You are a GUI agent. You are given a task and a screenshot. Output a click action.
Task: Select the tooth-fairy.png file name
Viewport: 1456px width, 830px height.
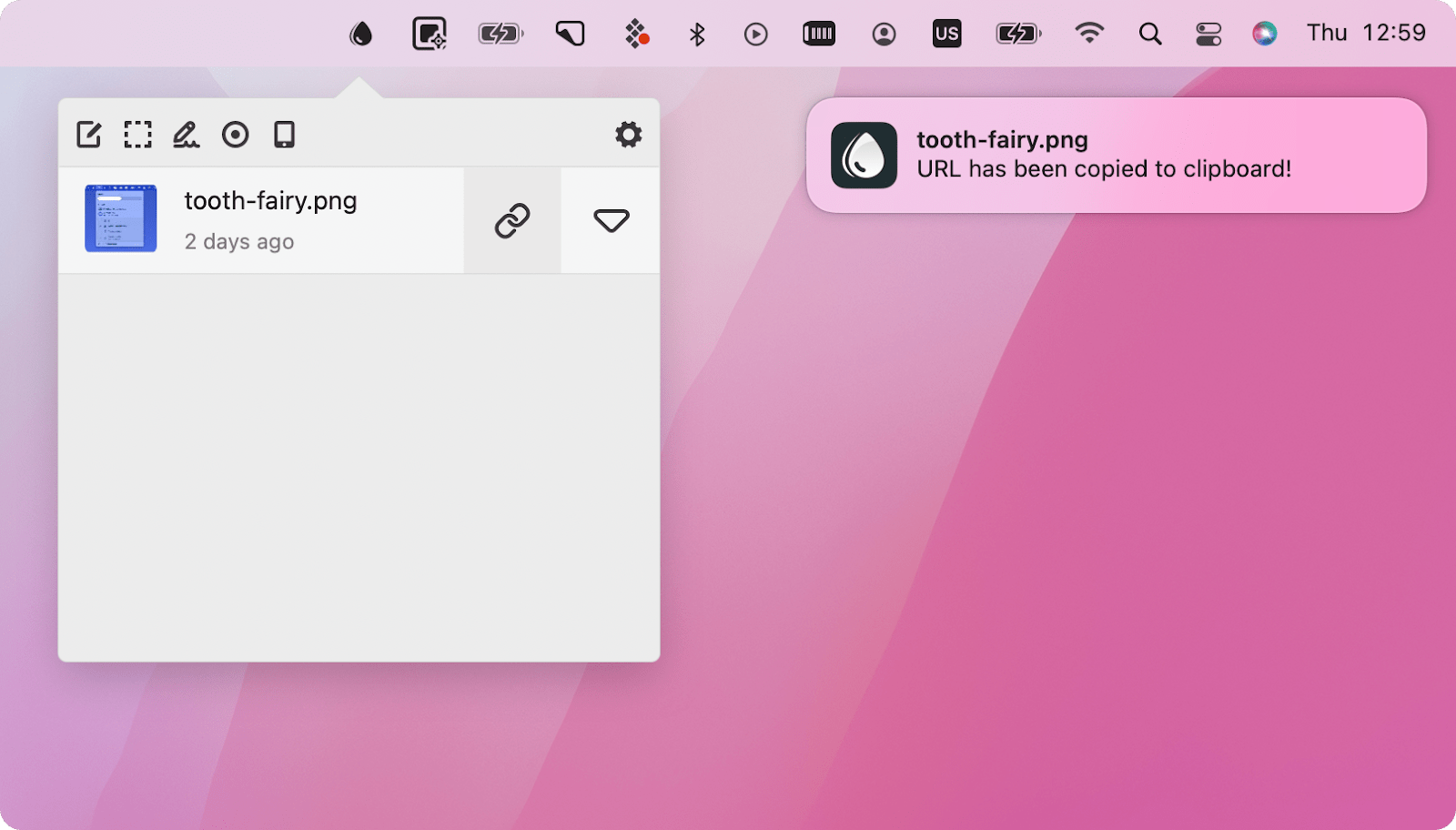[x=270, y=201]
